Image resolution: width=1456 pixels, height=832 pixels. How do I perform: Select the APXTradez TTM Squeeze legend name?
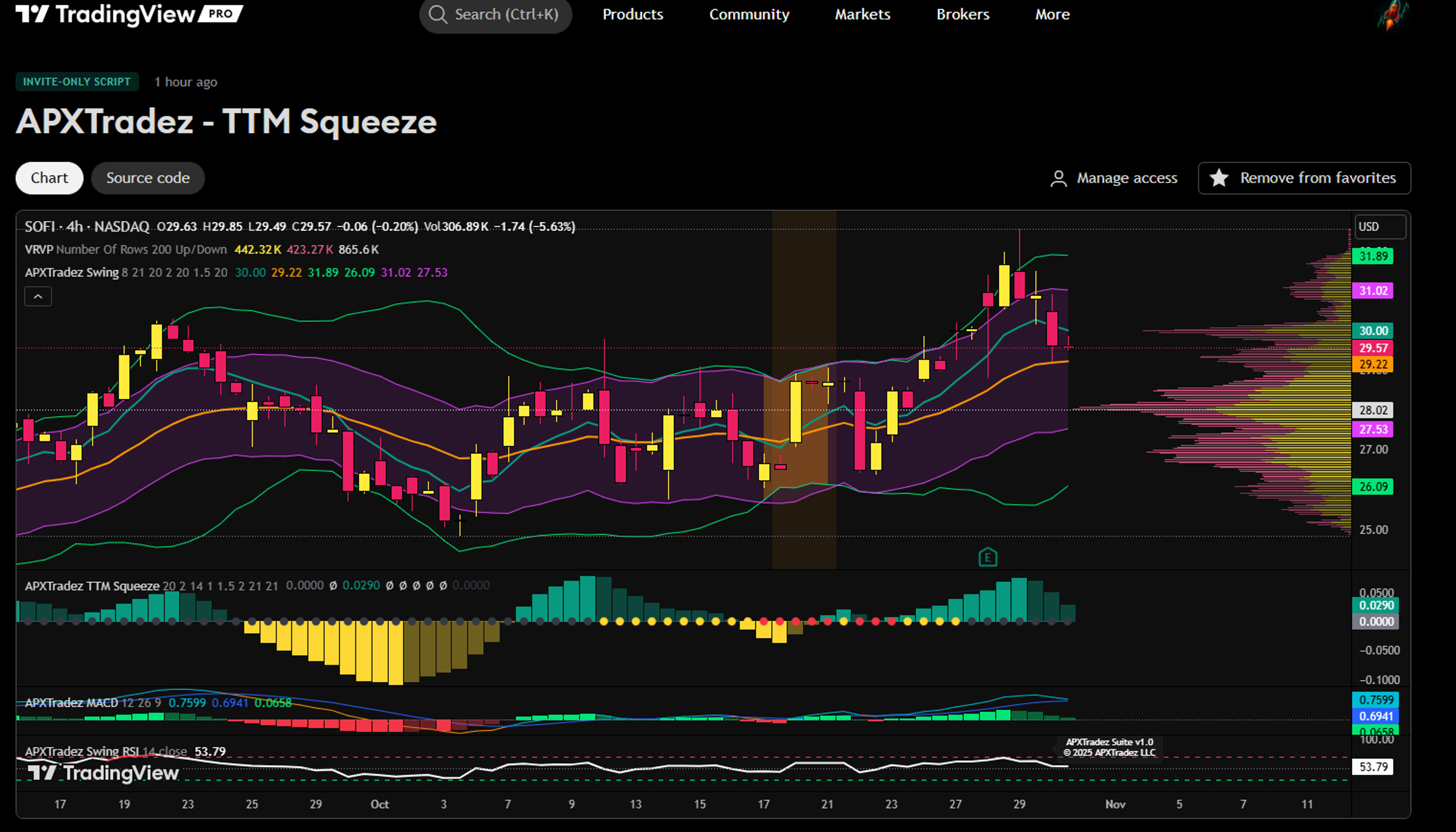pos(92,586)
